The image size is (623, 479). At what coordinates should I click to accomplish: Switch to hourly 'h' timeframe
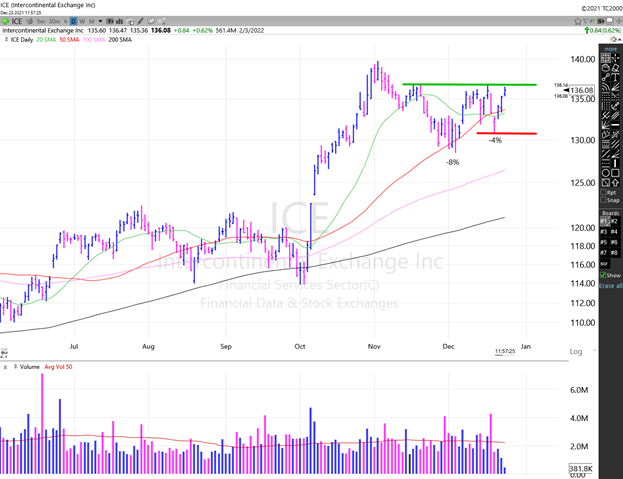(x=66, y=21)
